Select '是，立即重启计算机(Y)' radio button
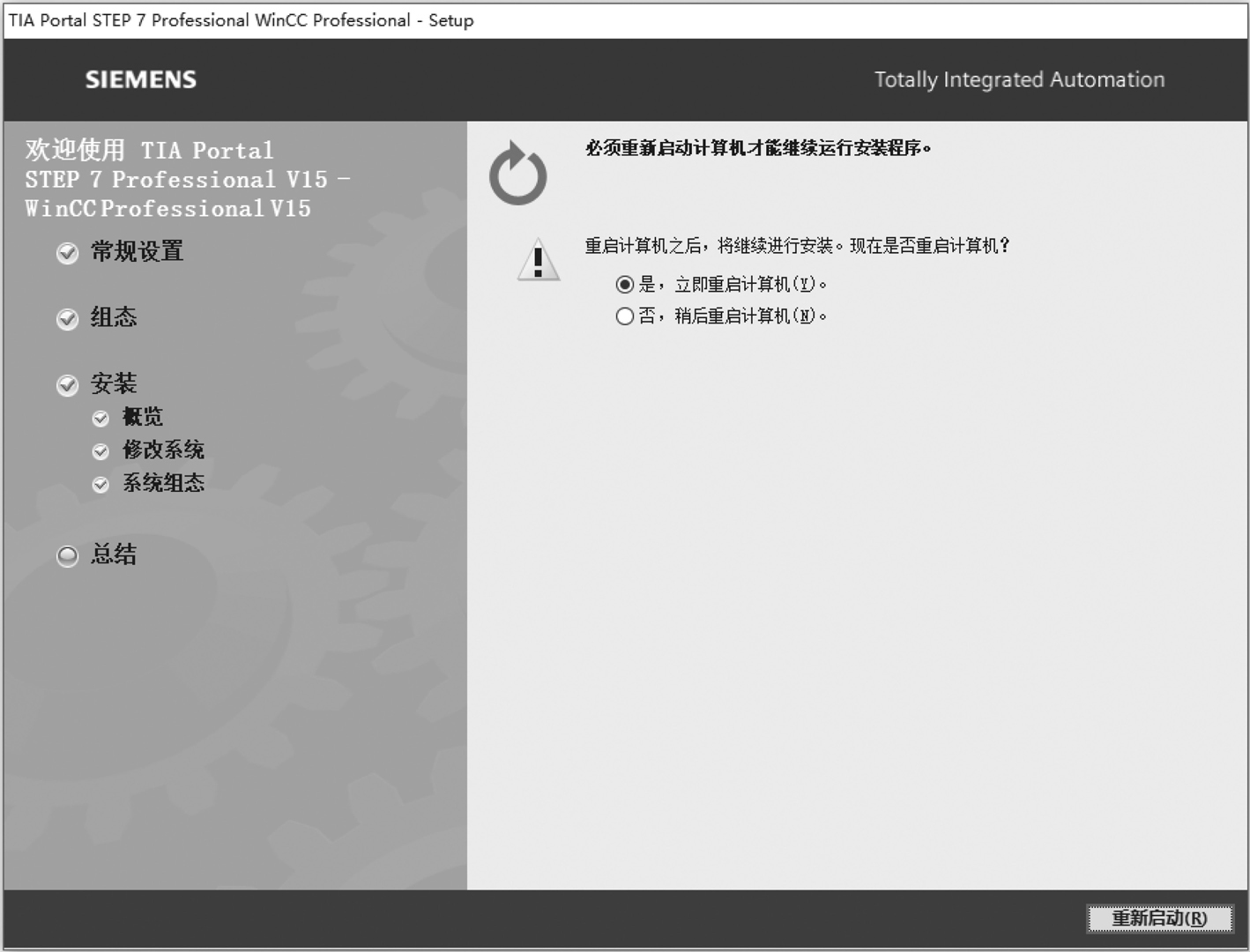Image resolution: width=1250 pixels, height=952 pixels. point(625,285)
